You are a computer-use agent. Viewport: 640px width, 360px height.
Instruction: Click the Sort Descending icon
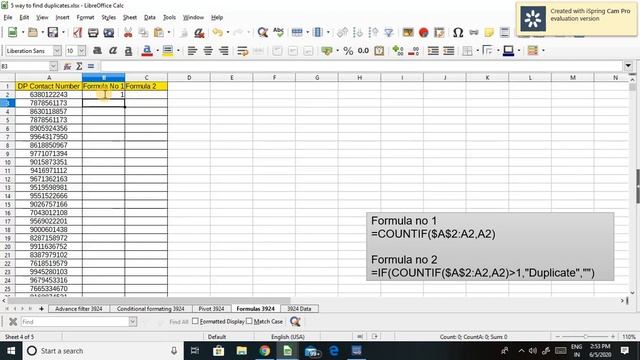click(x=373, y=32)
